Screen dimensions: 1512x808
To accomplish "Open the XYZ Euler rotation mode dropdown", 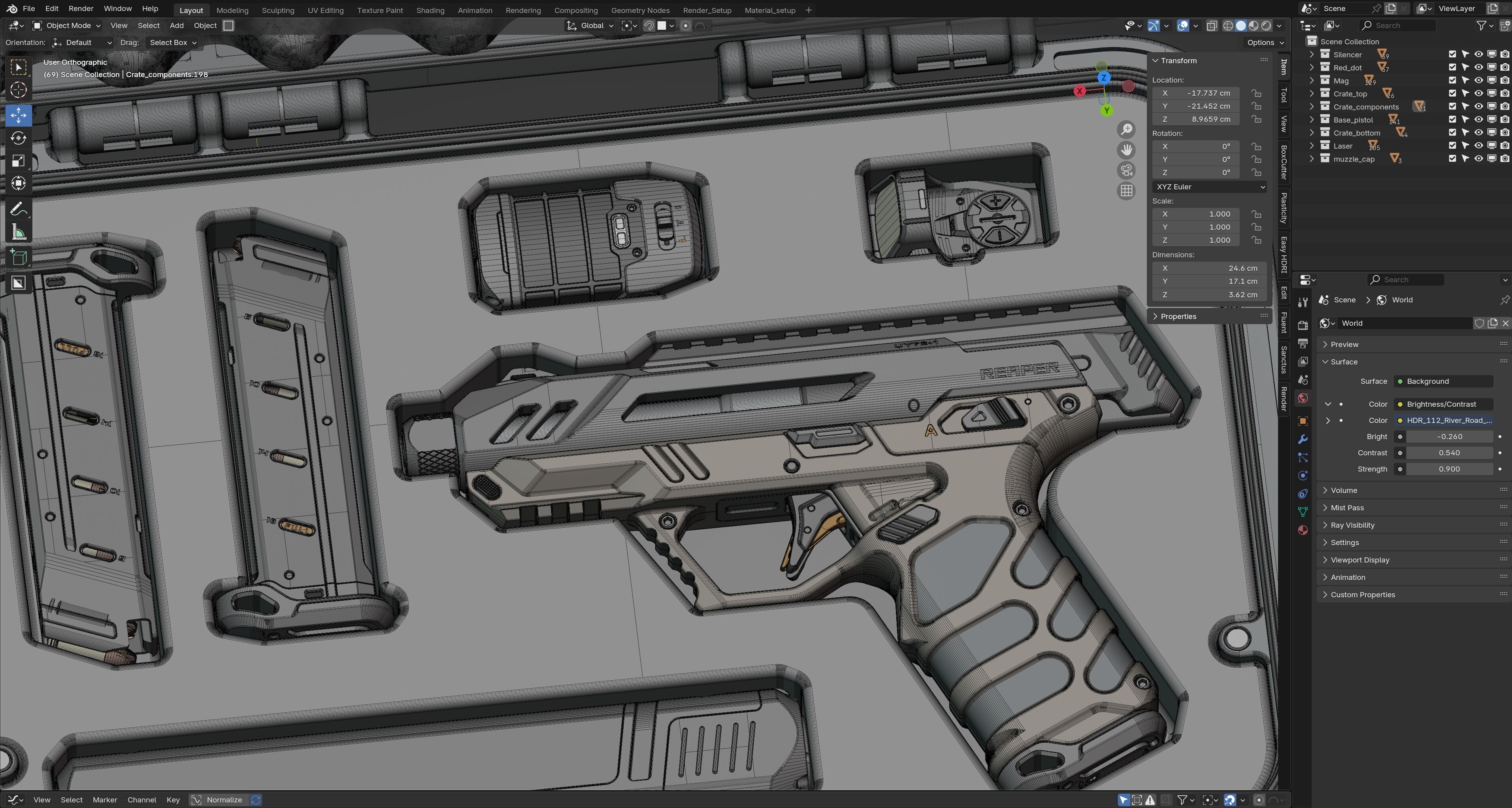I will (x=1209, y=187).
